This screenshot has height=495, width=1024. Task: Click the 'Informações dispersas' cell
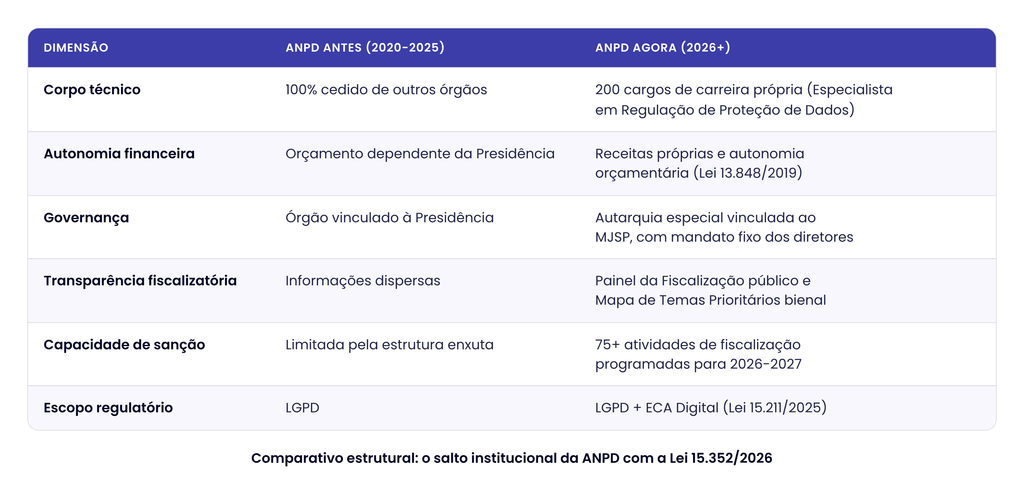click(362, 281)
